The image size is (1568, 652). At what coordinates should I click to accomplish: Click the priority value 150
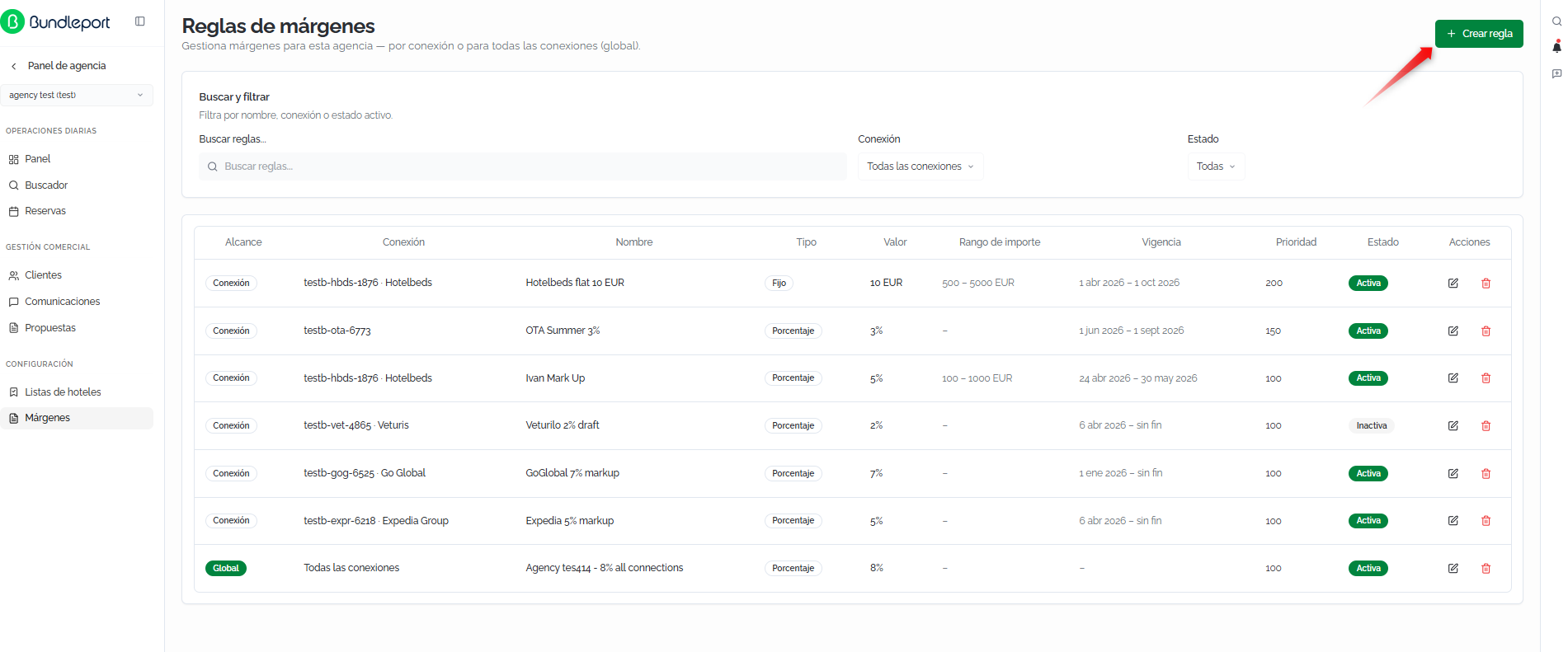[1274, 331]
